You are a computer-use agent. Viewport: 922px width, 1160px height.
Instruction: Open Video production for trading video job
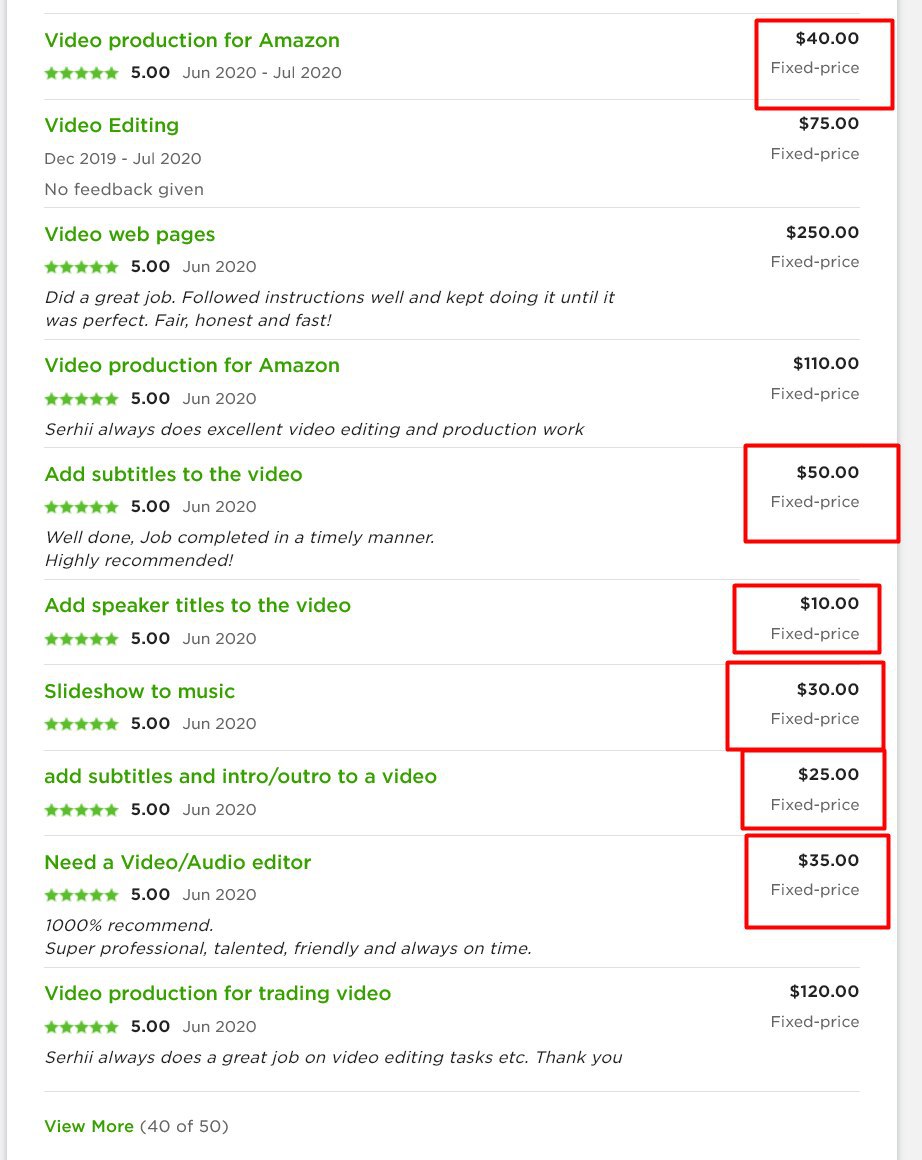pyautogui.click(x=218, y=993)
